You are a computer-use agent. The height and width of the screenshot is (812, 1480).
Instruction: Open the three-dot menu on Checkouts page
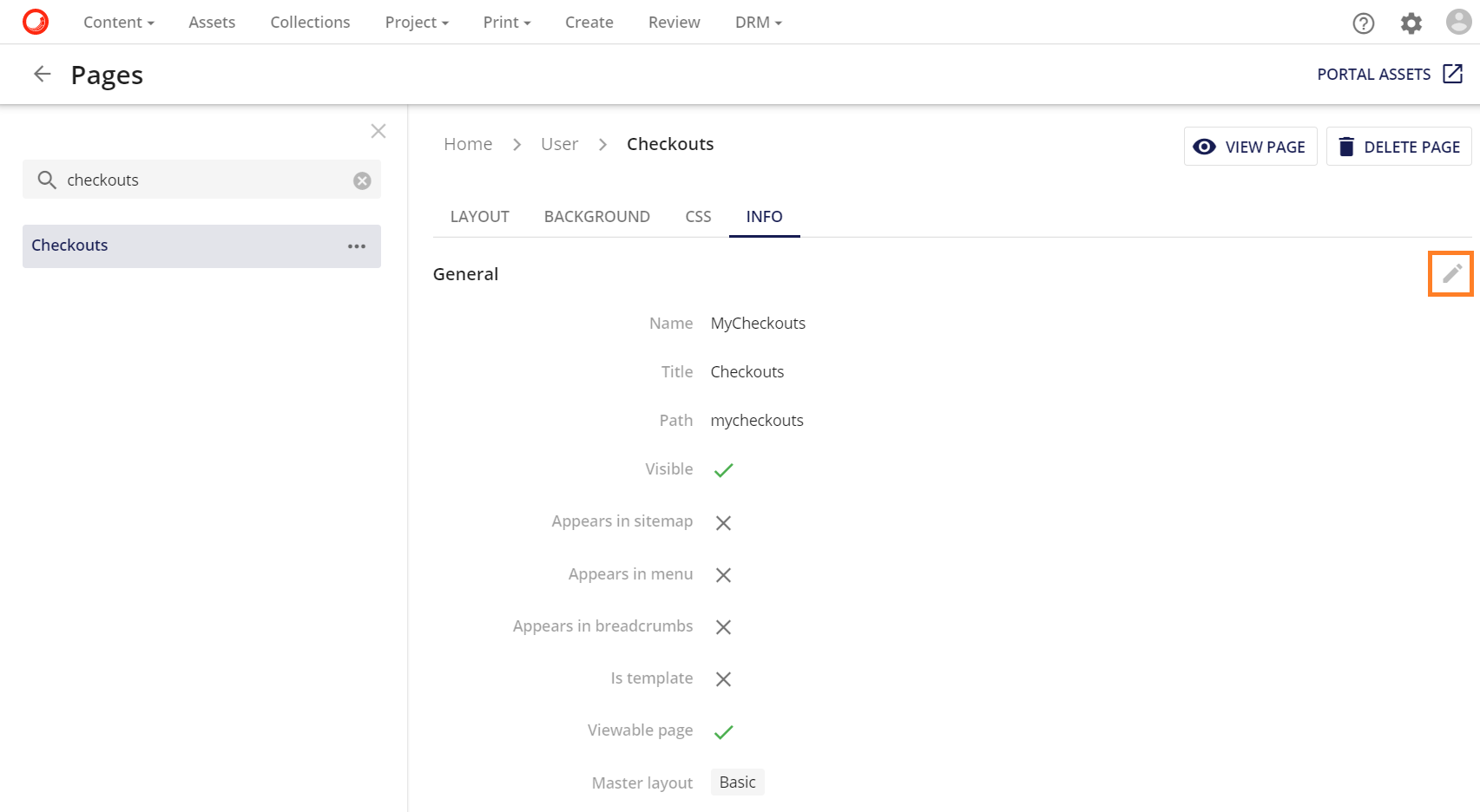(x=357, y=246)
